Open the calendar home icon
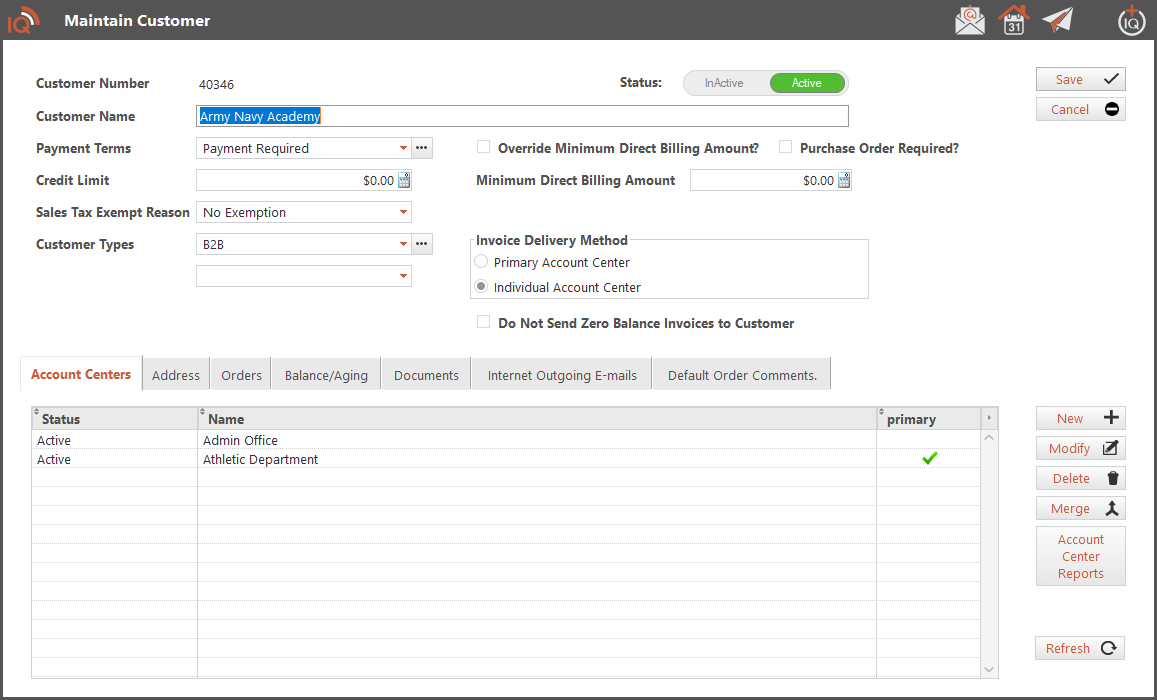The image size is (1157, 700). (x=1013, y=20)
